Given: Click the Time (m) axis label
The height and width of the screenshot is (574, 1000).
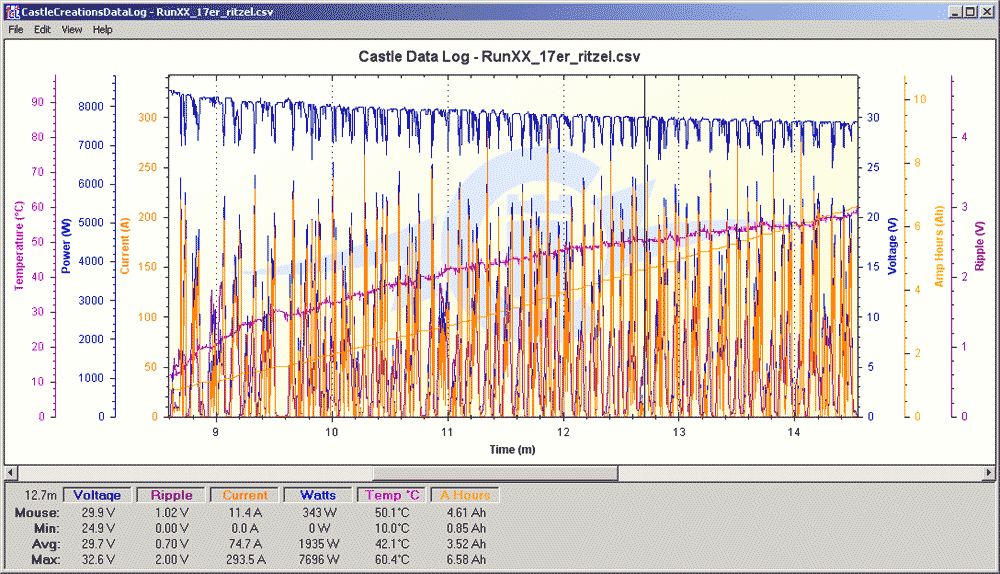Looking at the screenshot, I should pyautogui.click(x=512, y=450).
